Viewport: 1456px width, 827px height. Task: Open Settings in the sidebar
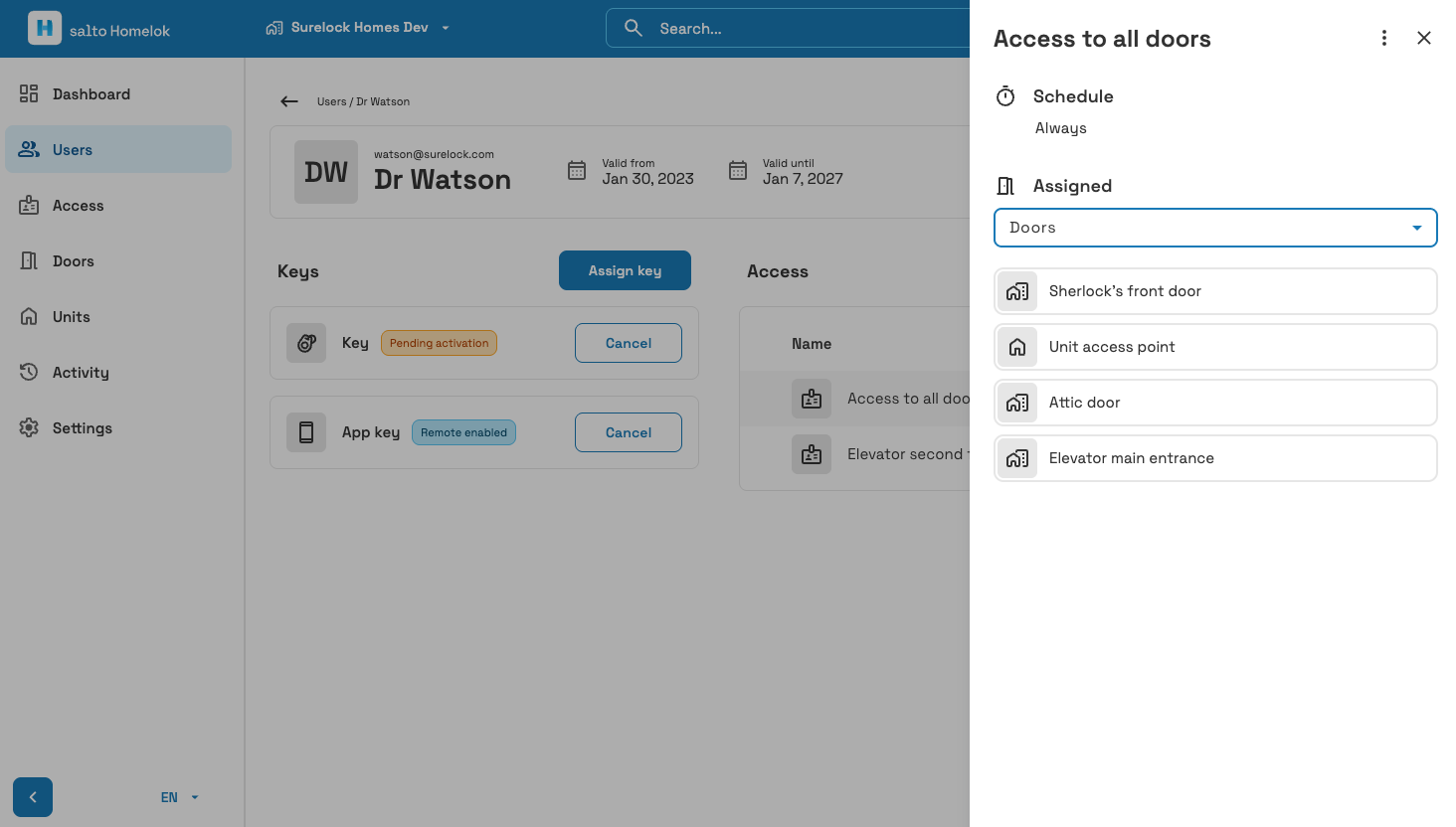118,428
